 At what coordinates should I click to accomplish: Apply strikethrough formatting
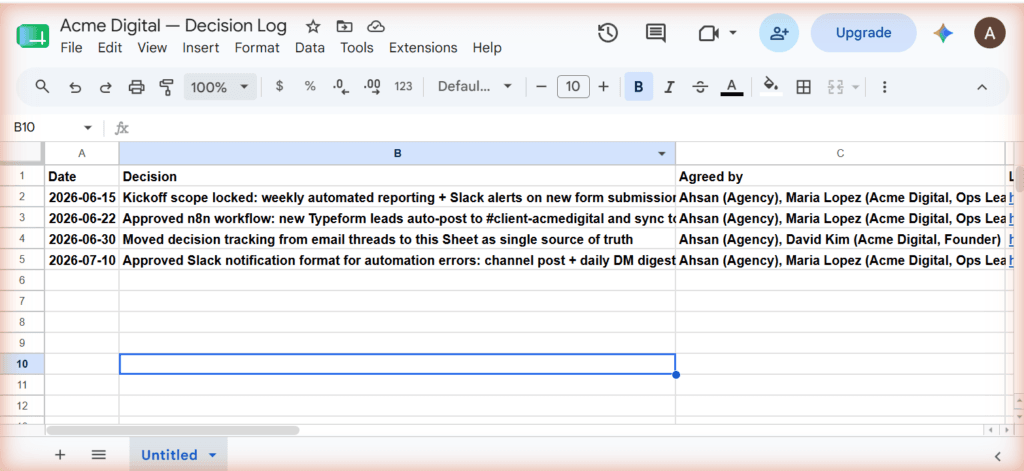coord(701,87)
